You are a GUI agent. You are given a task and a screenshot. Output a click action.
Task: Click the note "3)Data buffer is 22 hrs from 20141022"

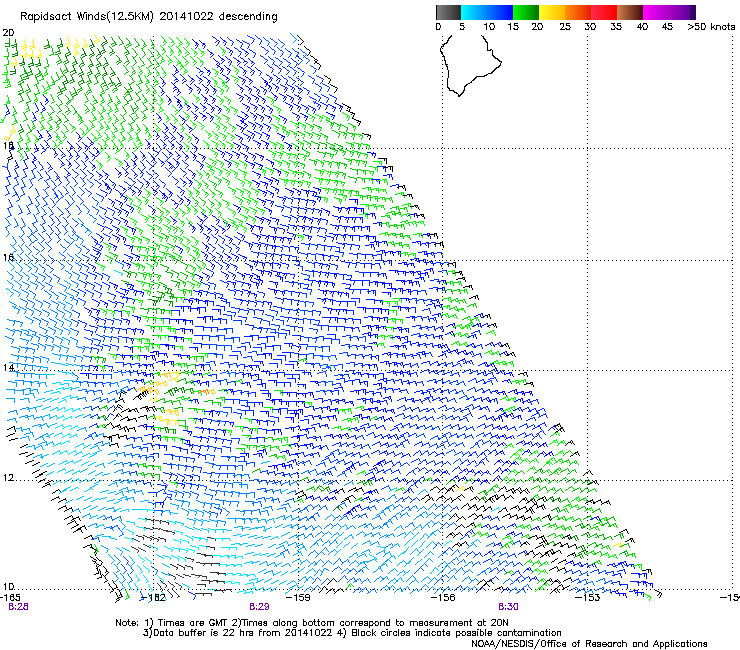(x=238, y=633)
